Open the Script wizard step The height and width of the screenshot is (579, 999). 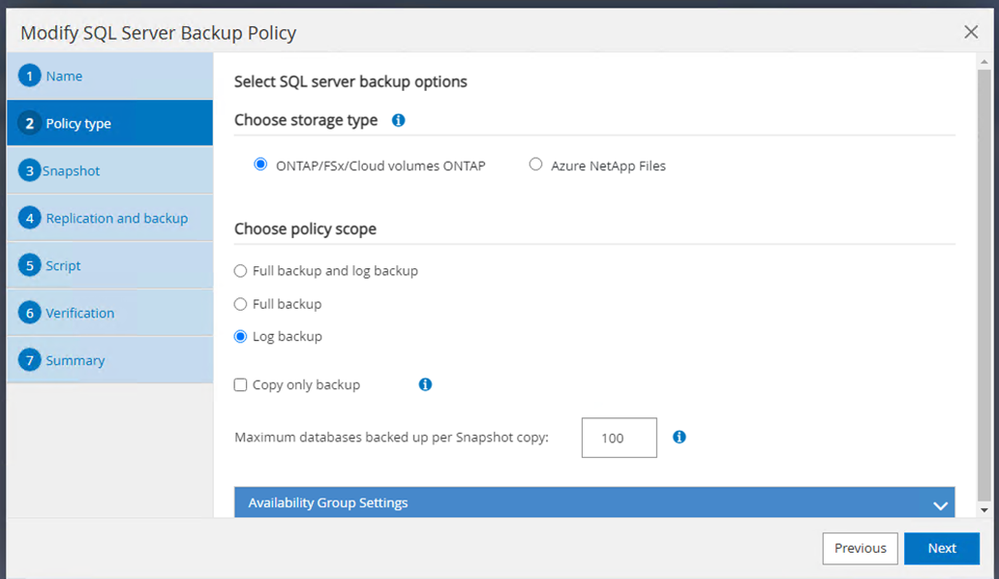point(63,266)
